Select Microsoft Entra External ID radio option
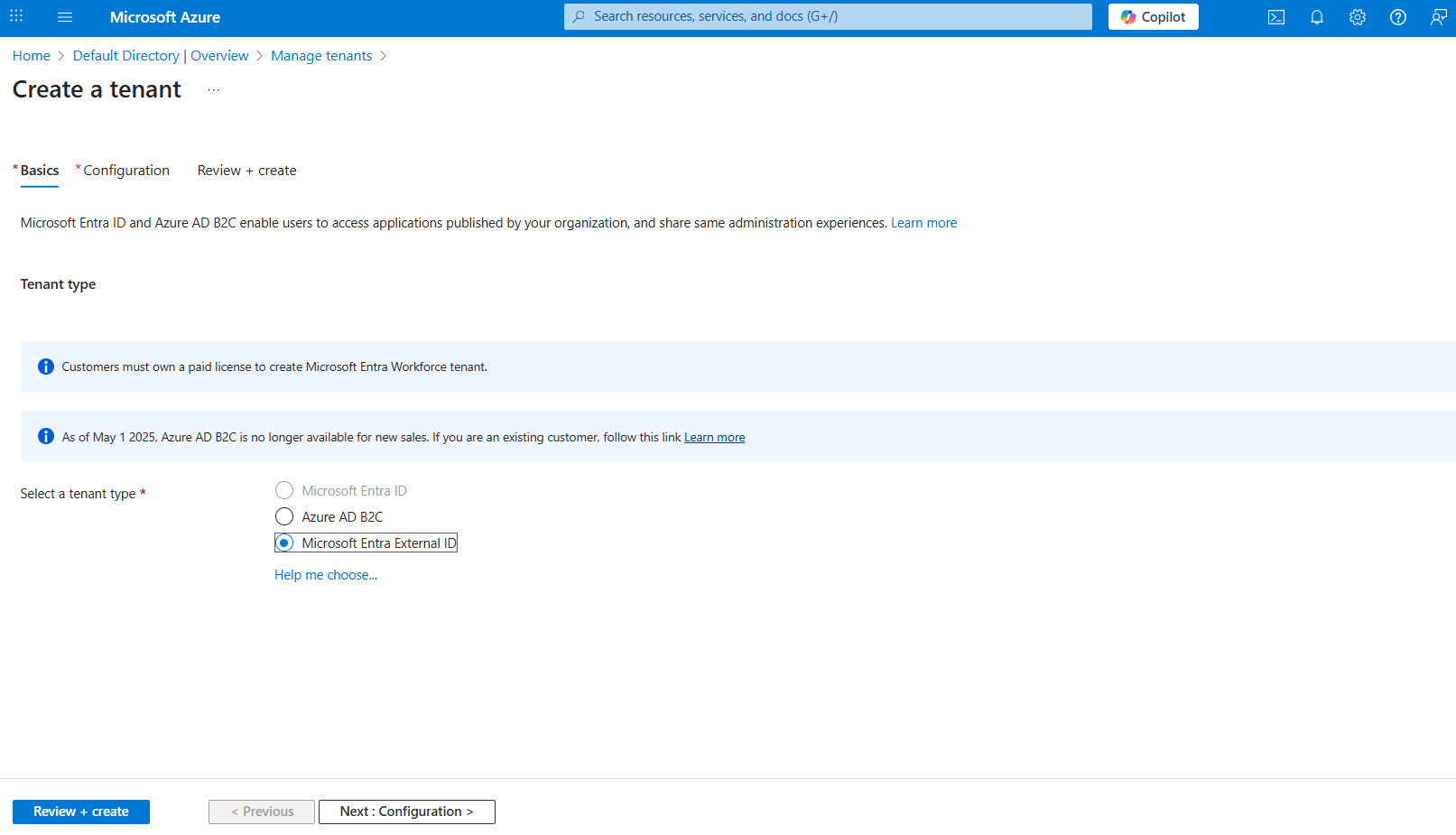Screen dimensions: 1456x835 pos(284,543)
